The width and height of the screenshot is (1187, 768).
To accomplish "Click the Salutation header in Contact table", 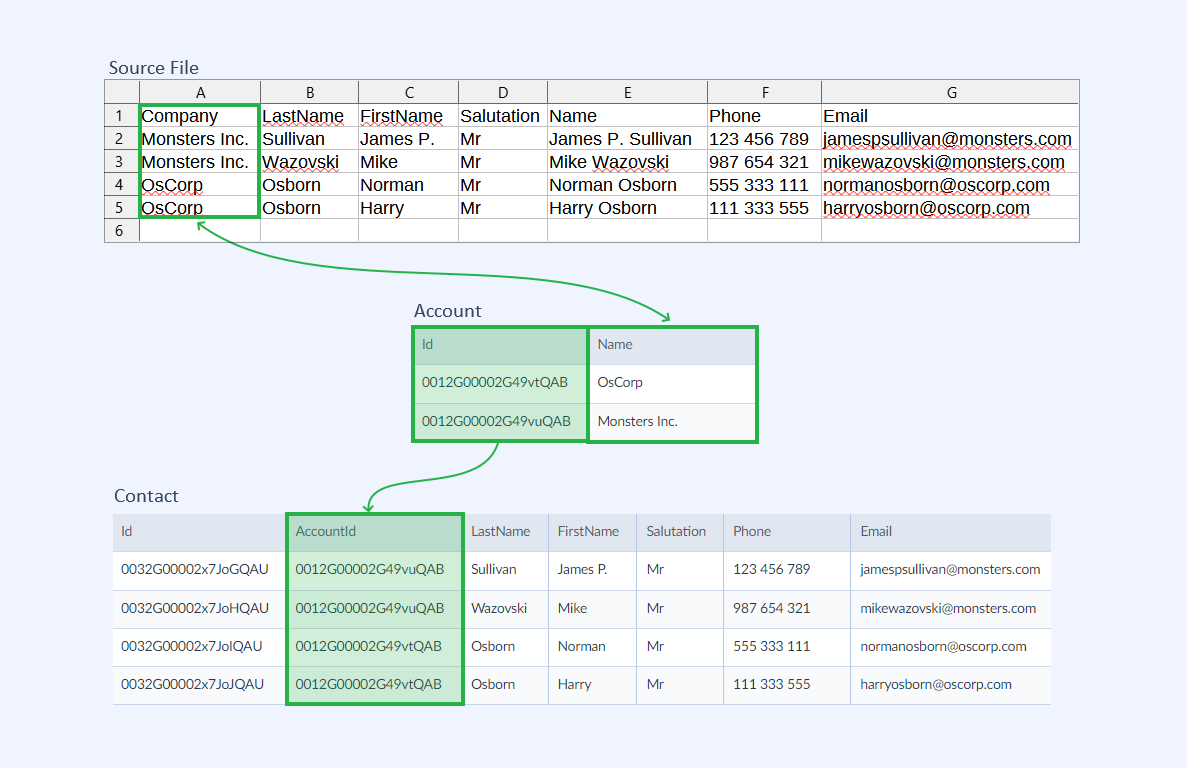I will [680, 531].
